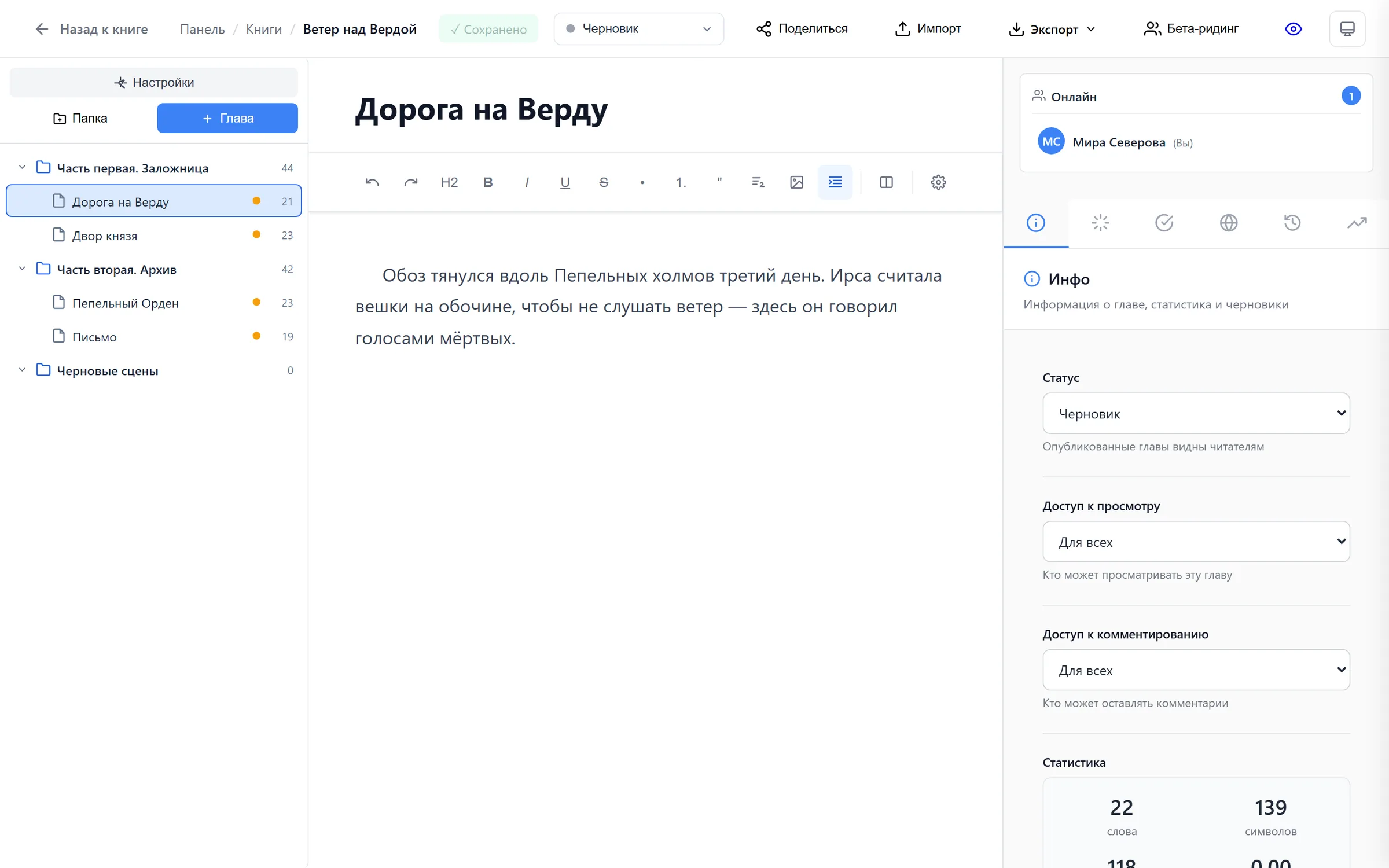Toggle underline formatting
The width and height of the screenshot is (1389, 868).
coord(565,182)
